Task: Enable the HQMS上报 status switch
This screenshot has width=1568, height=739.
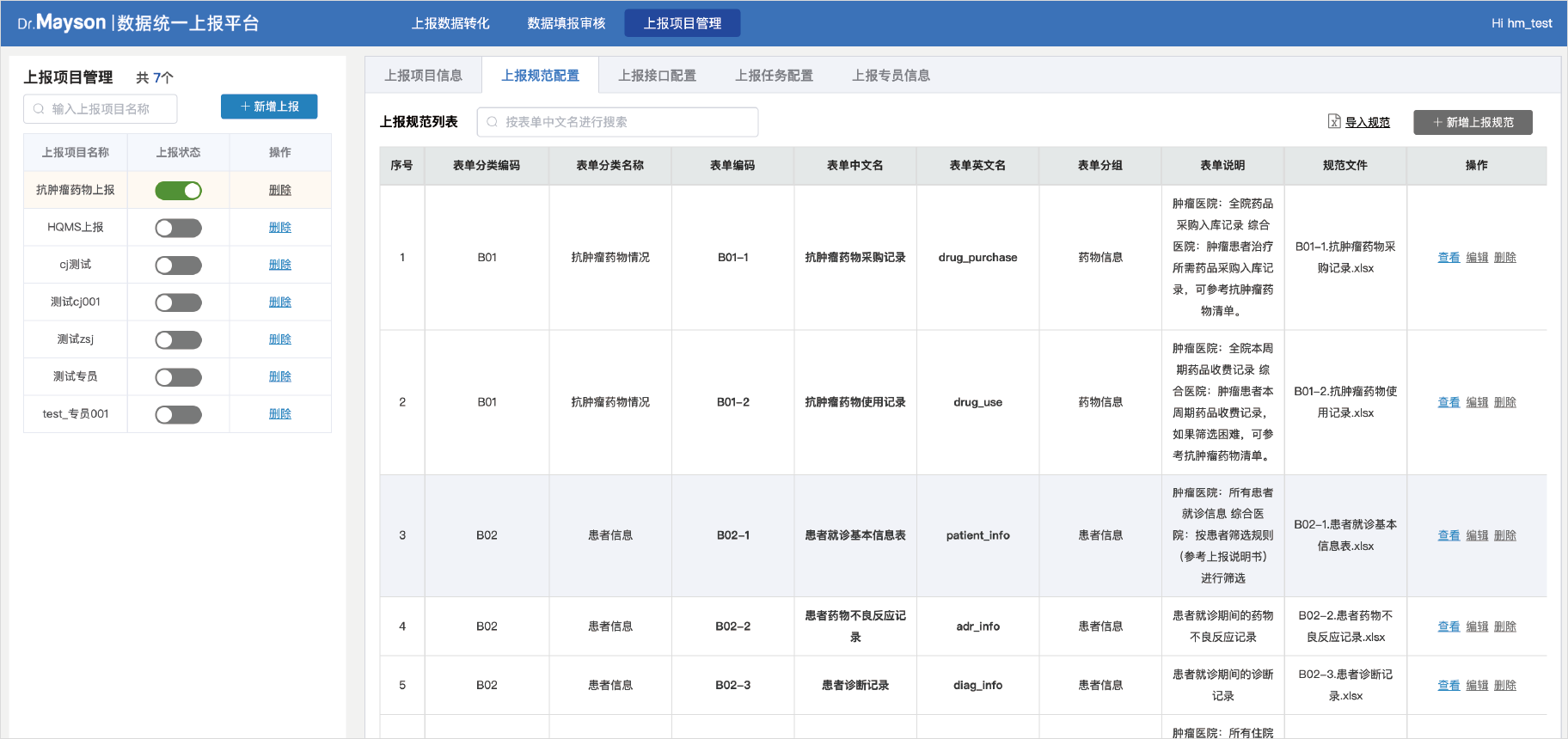Action: pyautogui.click(x=178, y=228)
